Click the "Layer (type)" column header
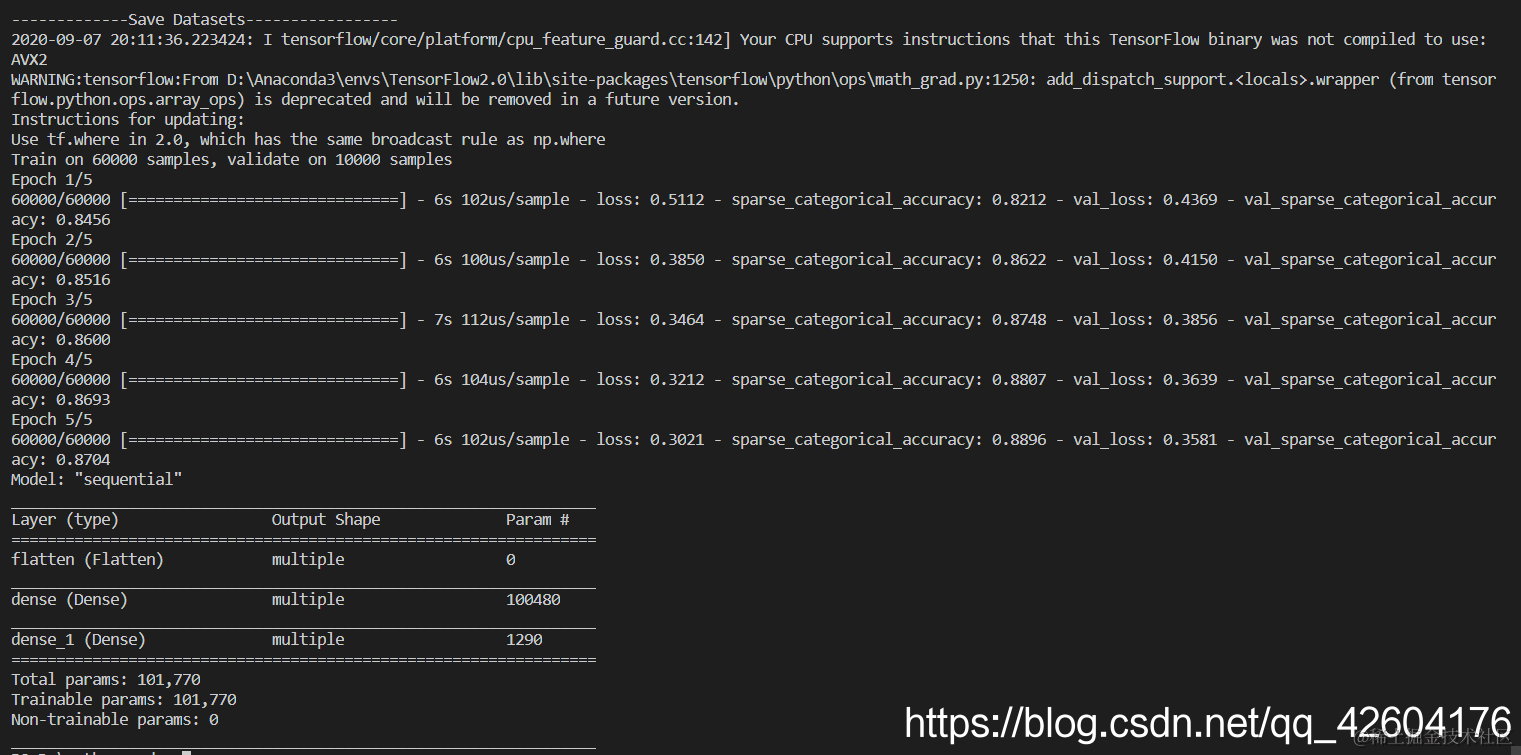 65,520
